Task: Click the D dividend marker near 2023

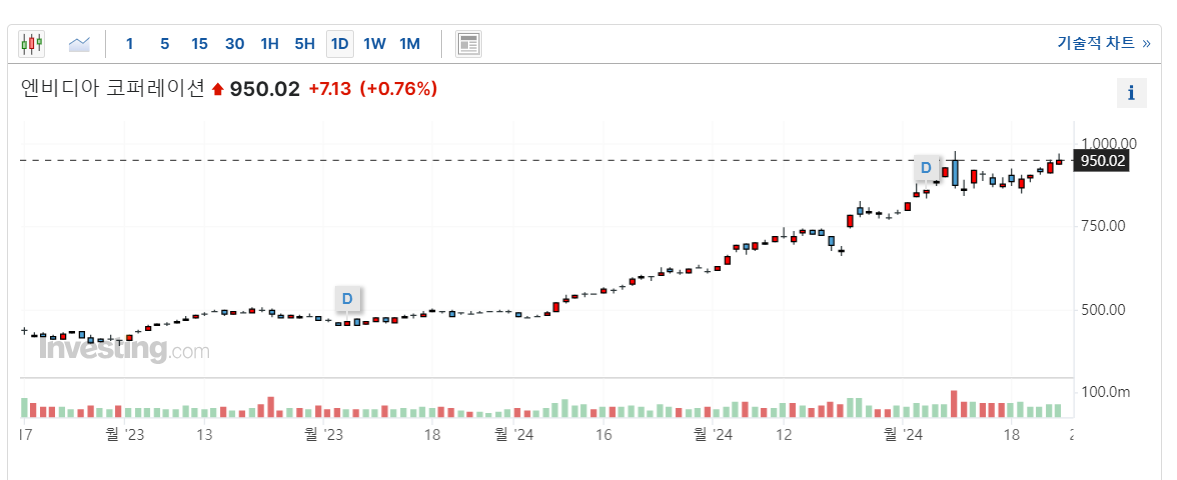Action: [347, 299]
